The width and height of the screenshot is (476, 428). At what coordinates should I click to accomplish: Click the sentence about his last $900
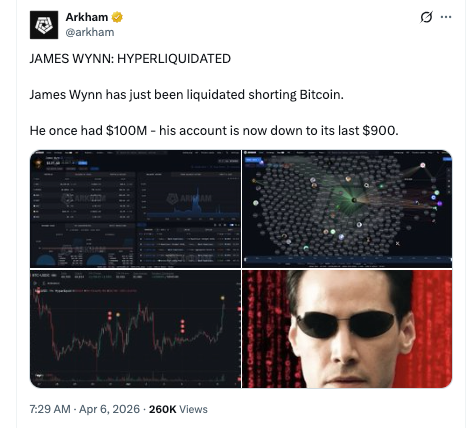coord(214,130)
